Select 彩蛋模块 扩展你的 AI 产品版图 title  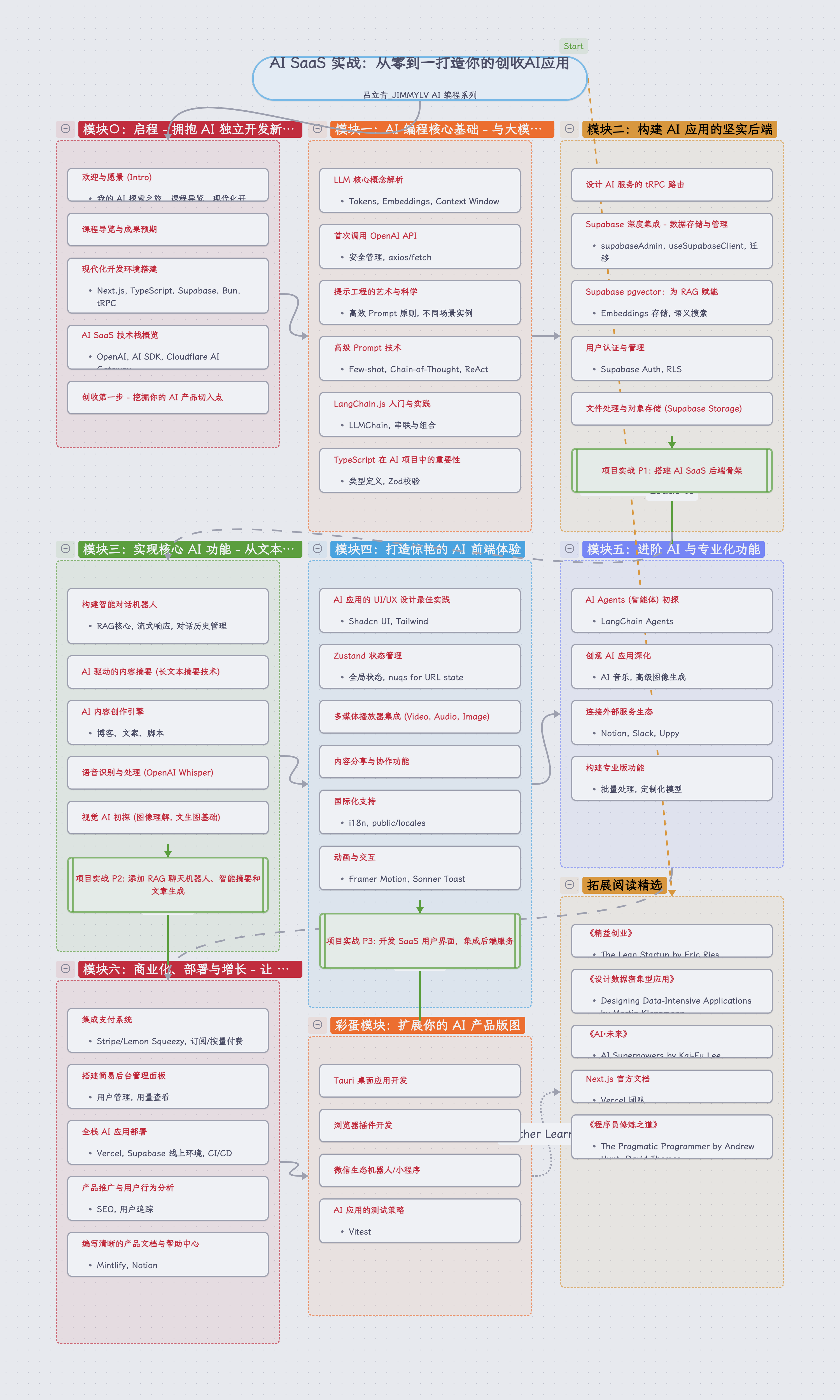(x=428, y=1025)
